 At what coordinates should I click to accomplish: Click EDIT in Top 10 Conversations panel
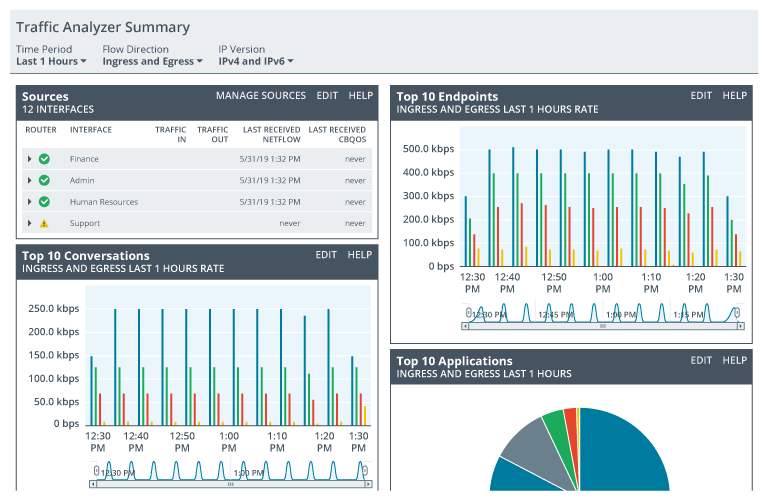coord(326,255)
